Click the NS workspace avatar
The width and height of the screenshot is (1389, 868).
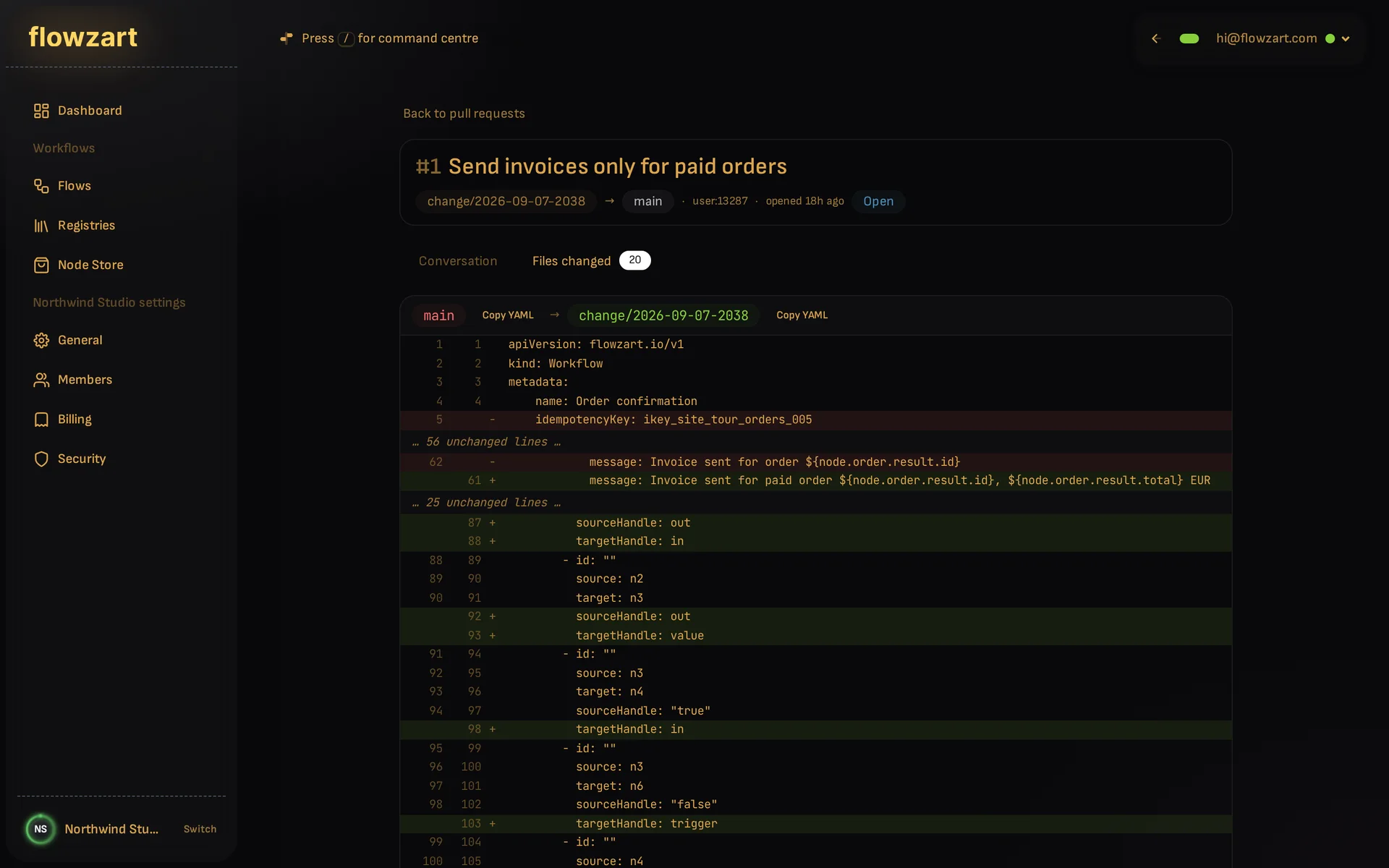[41, 829]
